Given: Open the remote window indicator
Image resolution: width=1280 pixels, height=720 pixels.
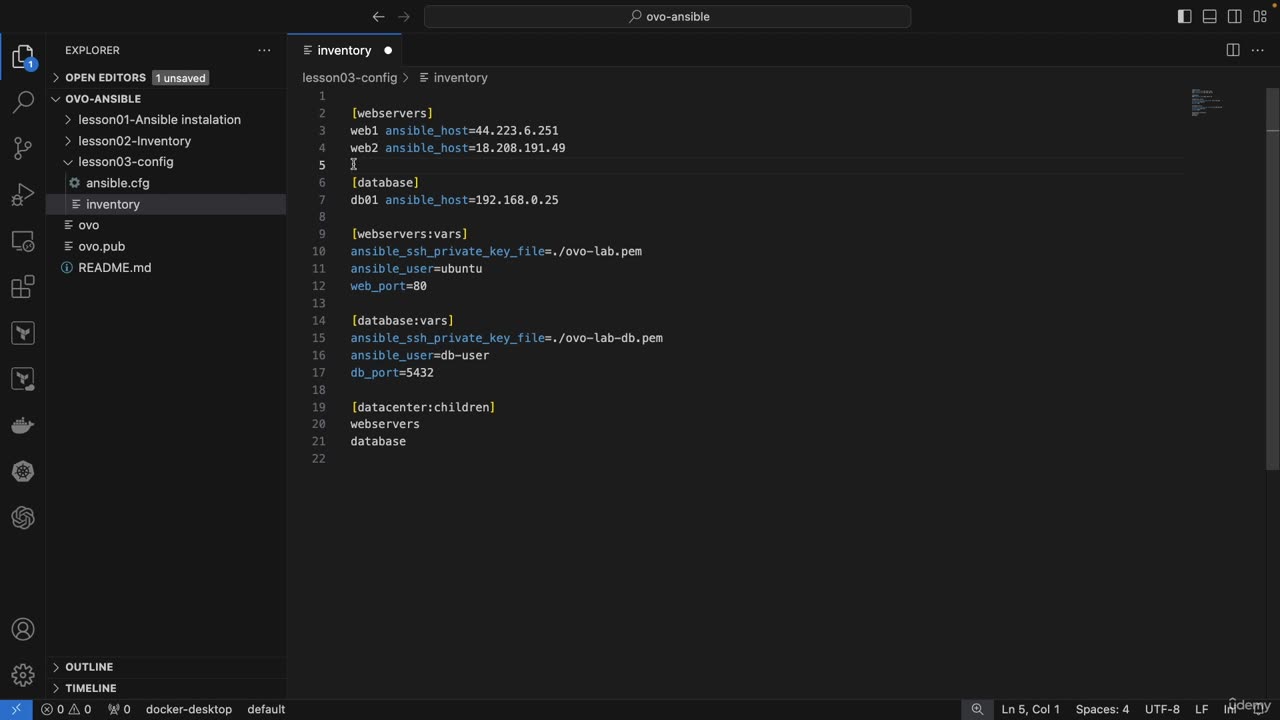Looking at the screenshot, I should tap(16, 709).
